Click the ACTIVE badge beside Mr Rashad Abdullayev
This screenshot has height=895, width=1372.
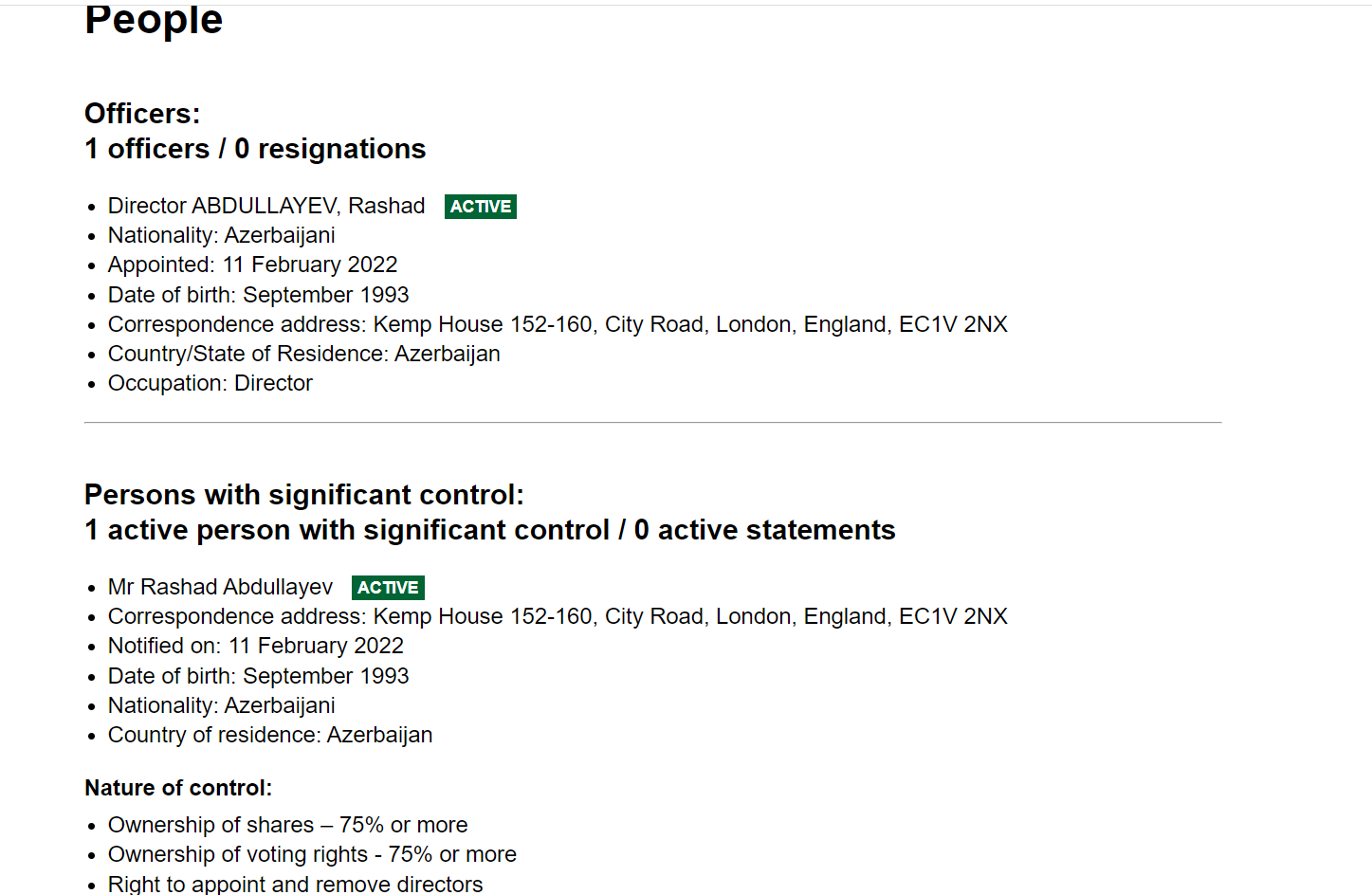pyautogui.click(x=388, y=588)
